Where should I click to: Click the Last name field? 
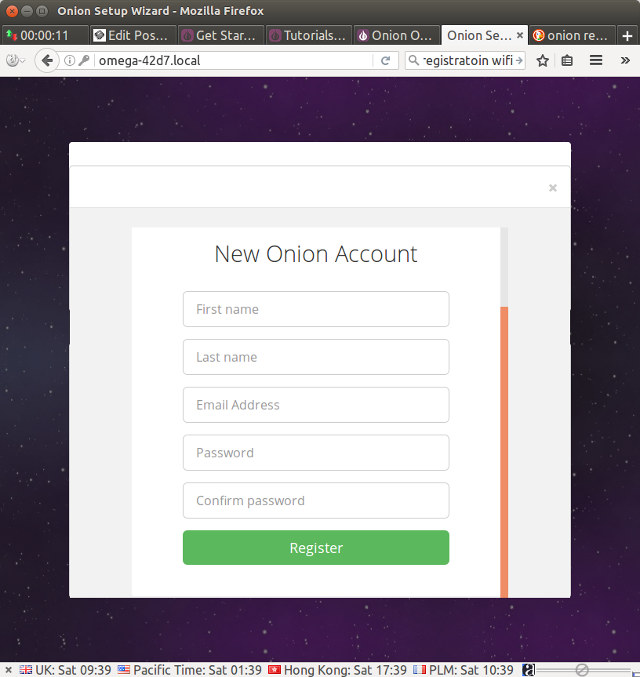point(316,357)
